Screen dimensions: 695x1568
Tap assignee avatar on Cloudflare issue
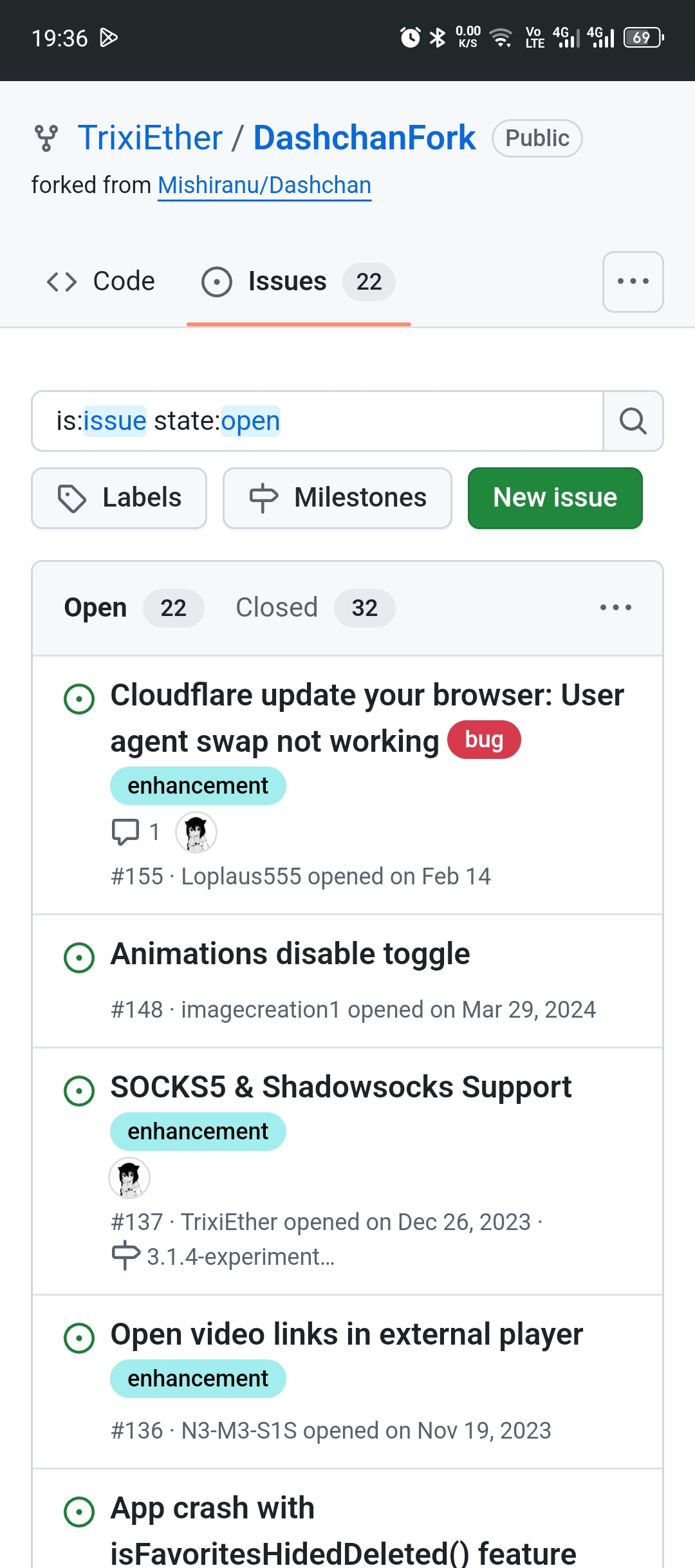coord(196,832)
